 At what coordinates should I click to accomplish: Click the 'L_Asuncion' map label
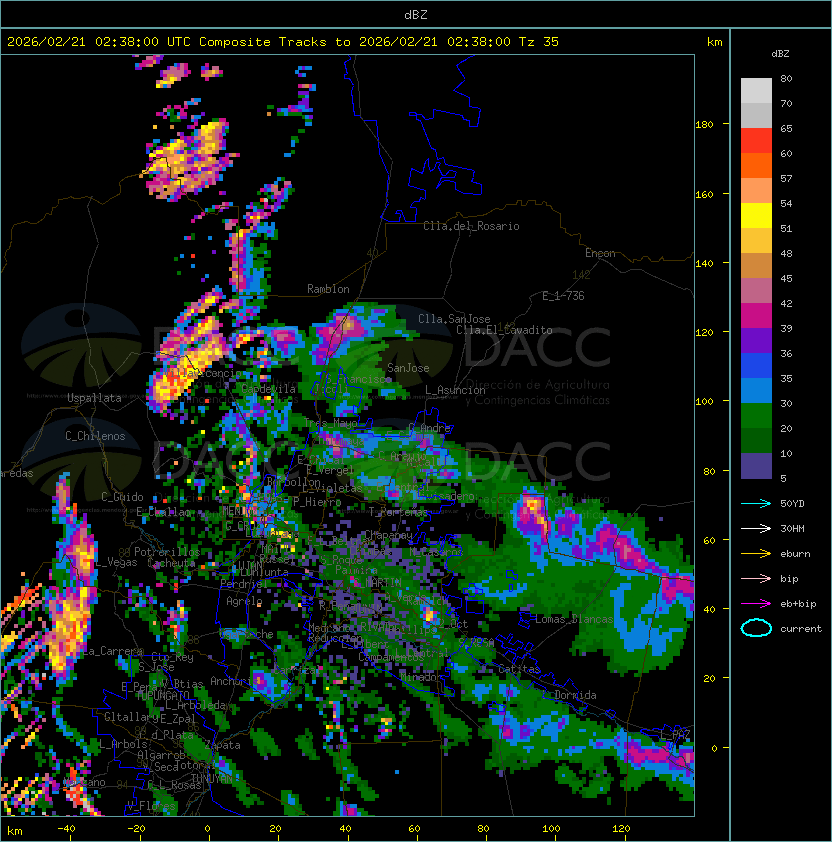click(x=455, y=390)
